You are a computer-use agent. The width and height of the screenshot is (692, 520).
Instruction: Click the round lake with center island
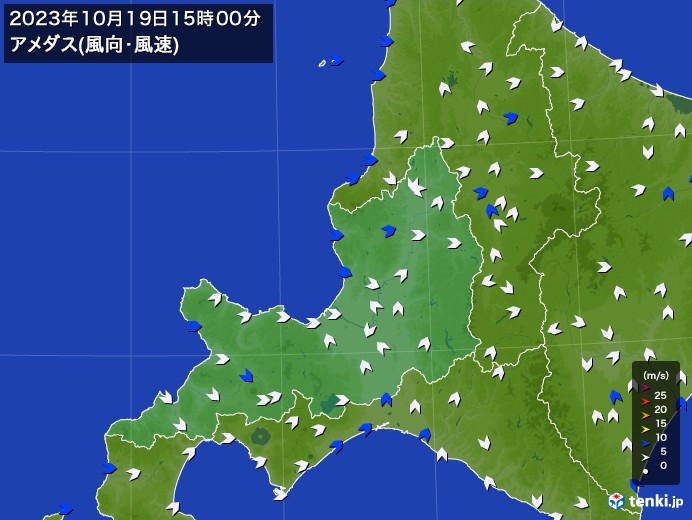260,437
